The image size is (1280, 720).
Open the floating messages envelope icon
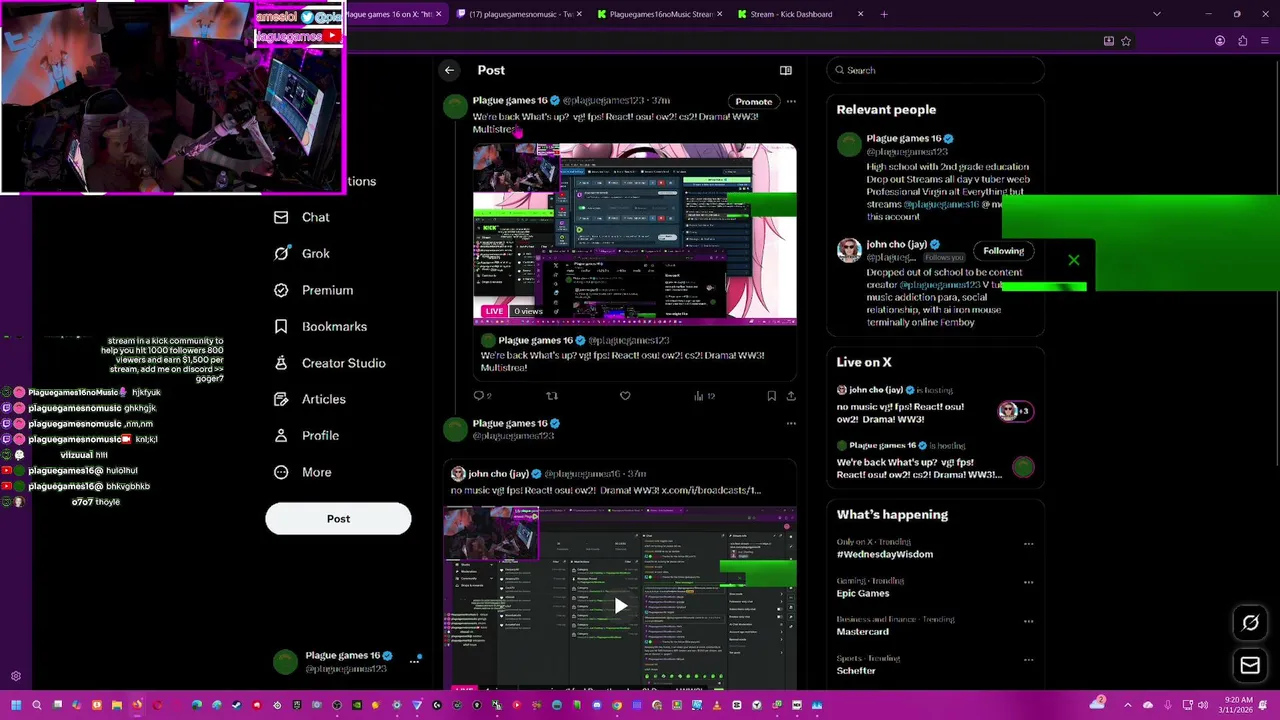[1250, 664]
